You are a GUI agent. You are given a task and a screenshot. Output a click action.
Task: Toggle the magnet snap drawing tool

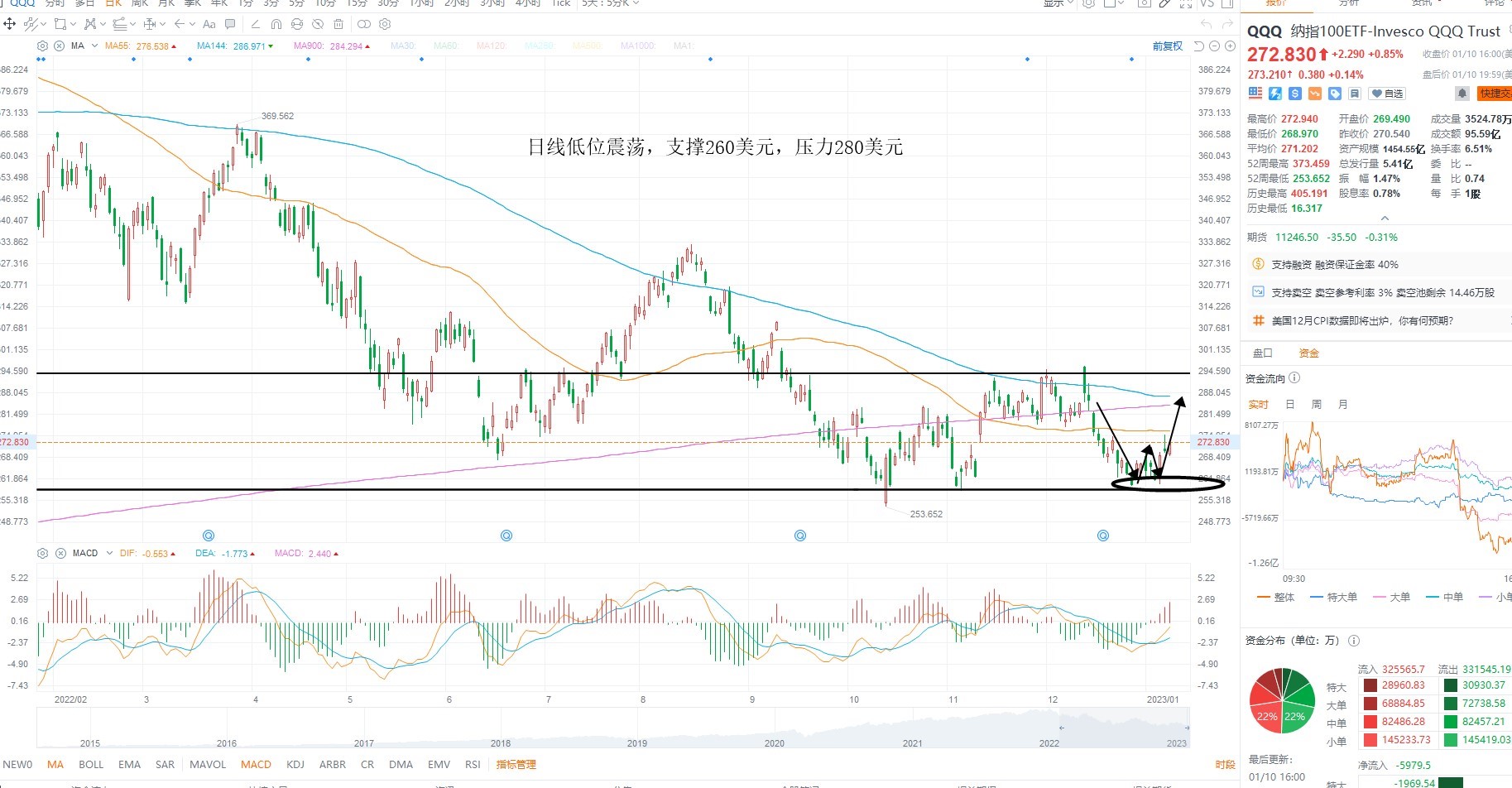276,24
